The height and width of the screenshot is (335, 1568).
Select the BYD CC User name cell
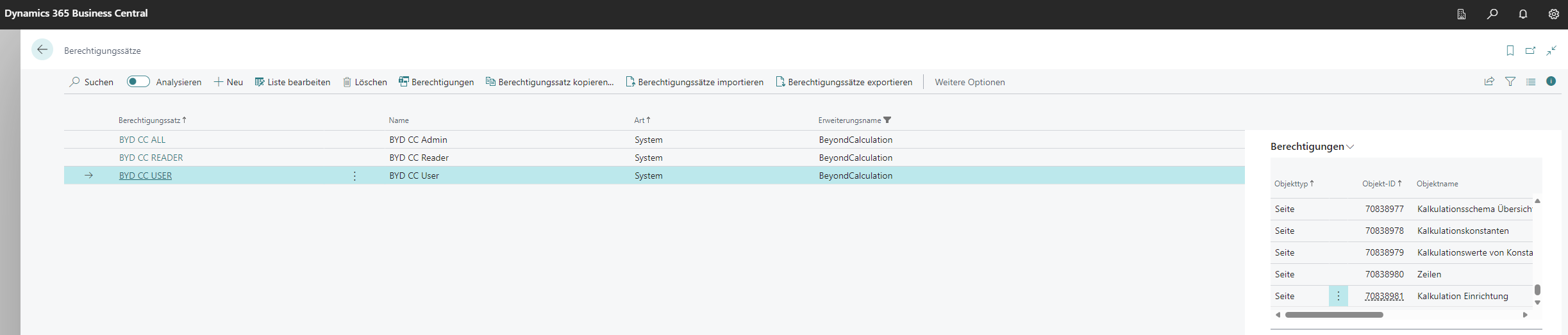coord(414,176)
